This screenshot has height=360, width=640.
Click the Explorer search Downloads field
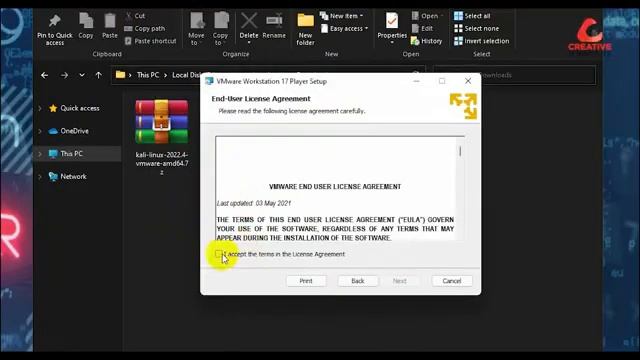515,75
